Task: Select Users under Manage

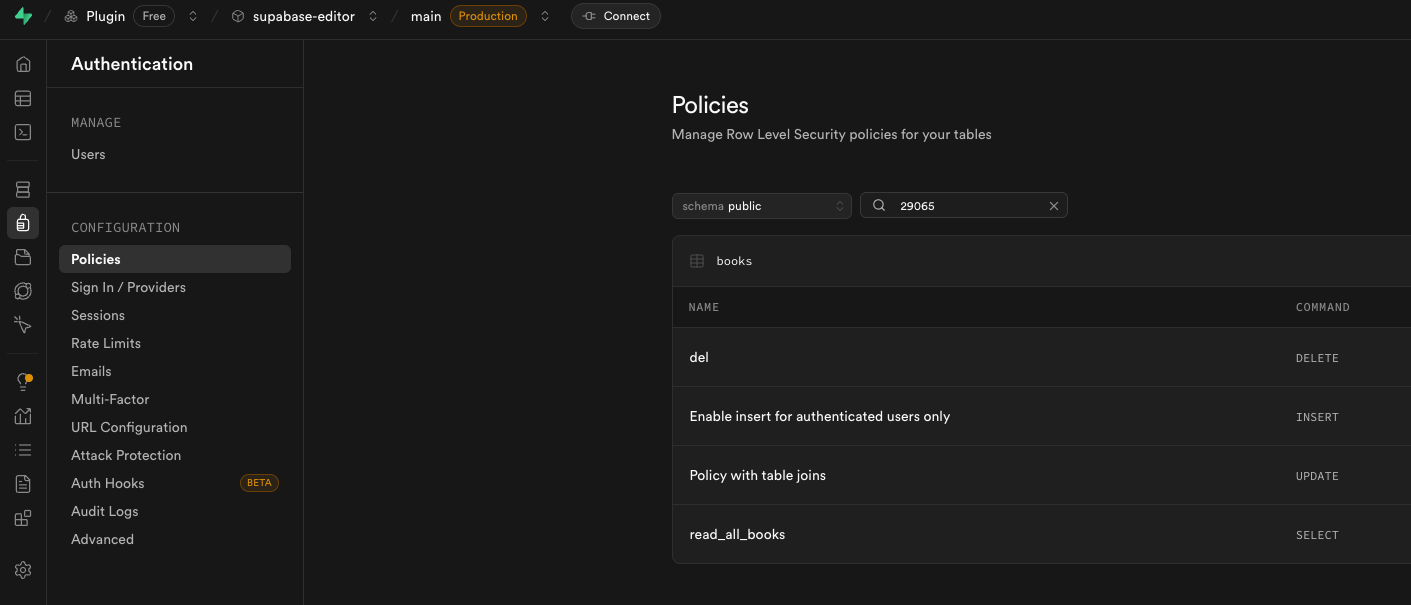Action: coord(88,154)
